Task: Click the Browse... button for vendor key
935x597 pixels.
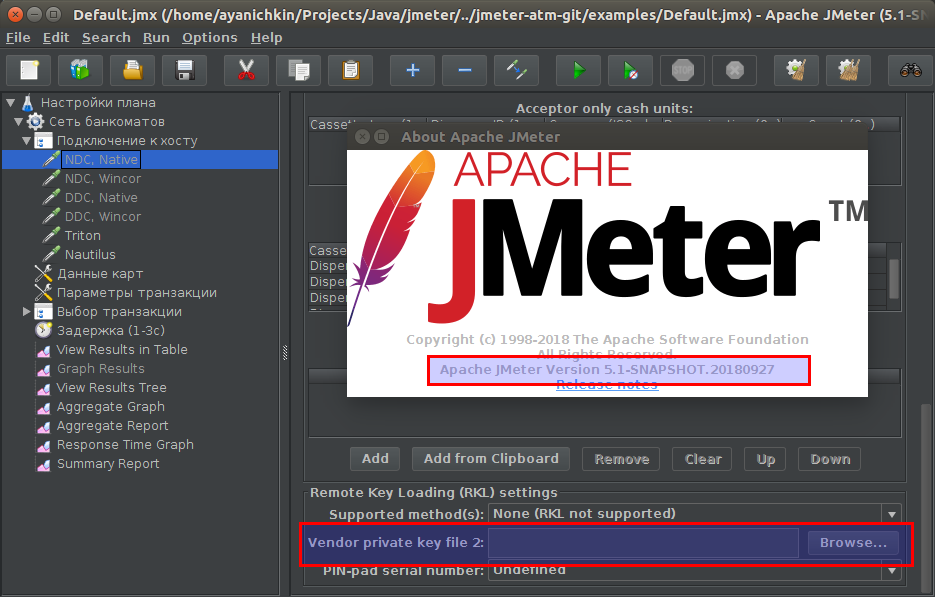Action: point(853,543)
